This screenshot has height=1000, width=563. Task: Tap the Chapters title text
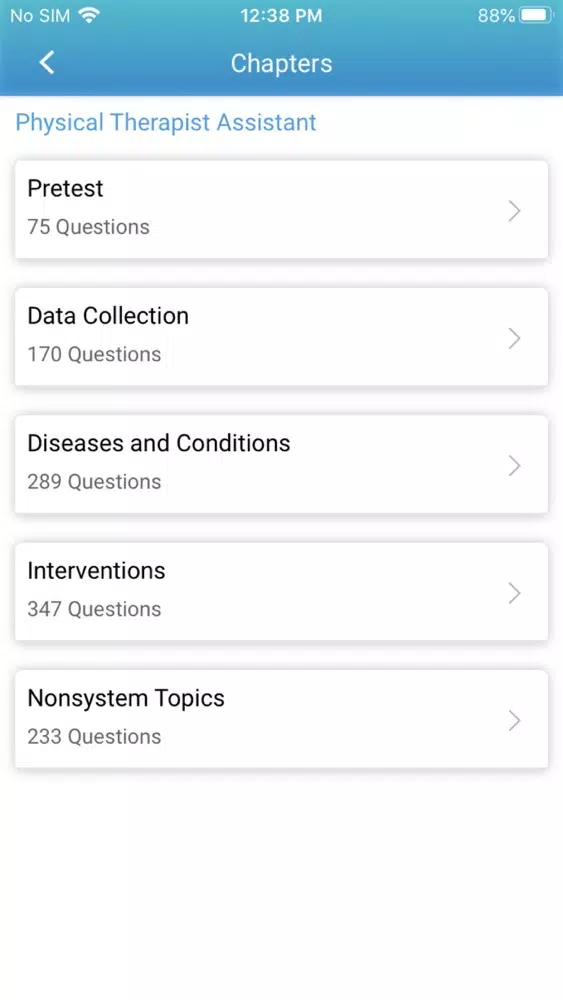[281, 63]
